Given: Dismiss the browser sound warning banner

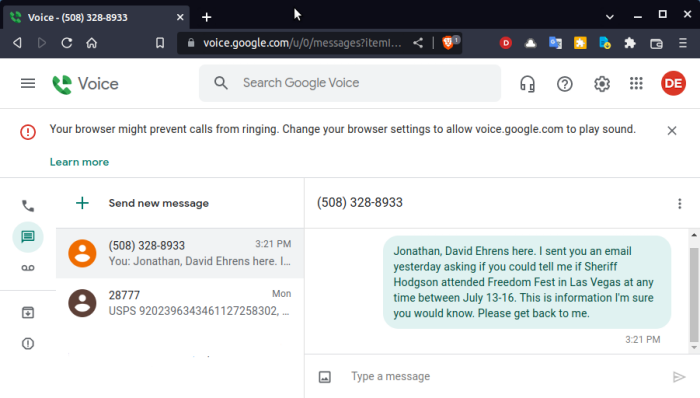Looking at the screenshot, I should click(671, 131).
